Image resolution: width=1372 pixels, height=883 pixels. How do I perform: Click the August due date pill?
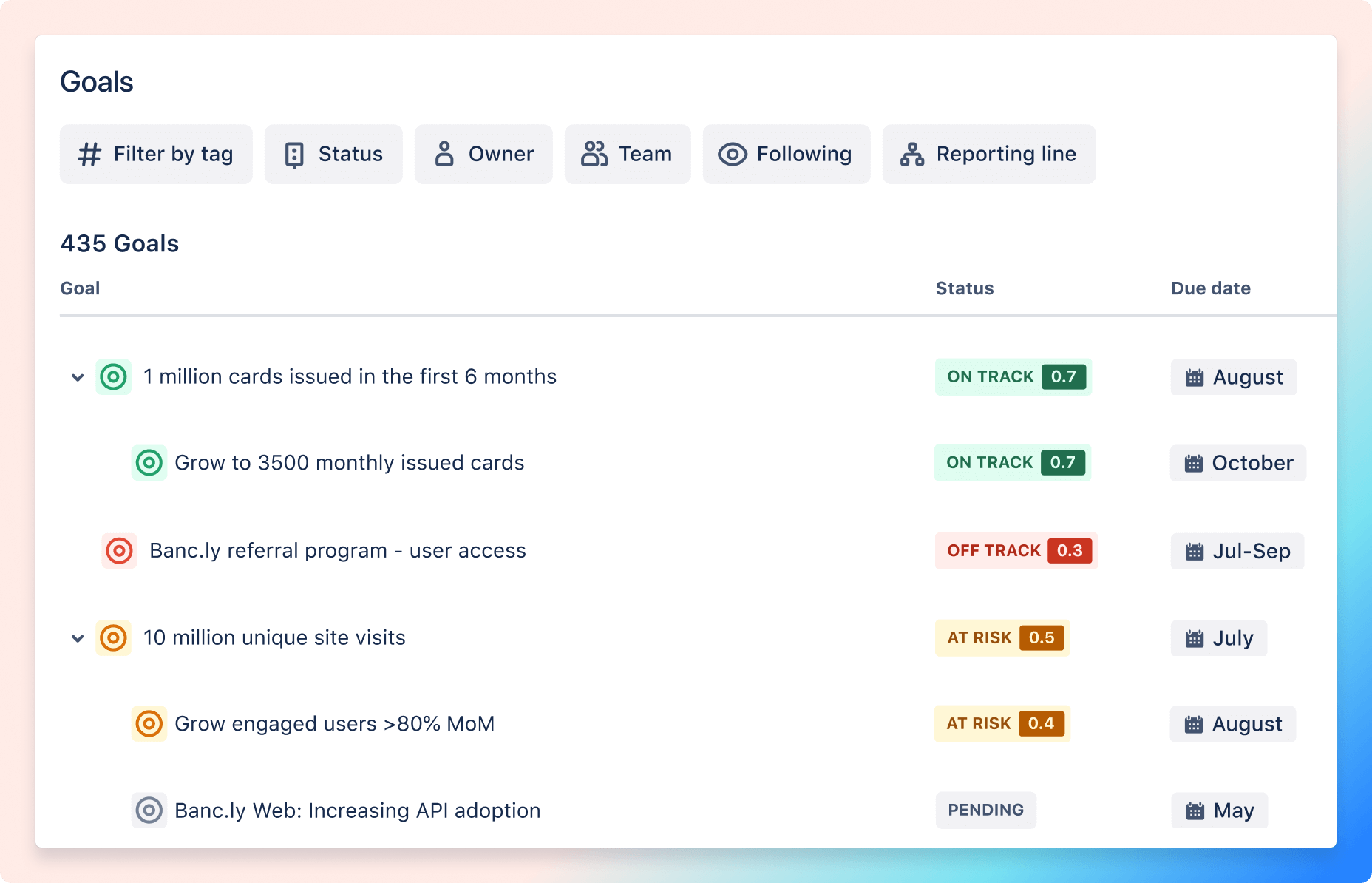click(1233, 377)
